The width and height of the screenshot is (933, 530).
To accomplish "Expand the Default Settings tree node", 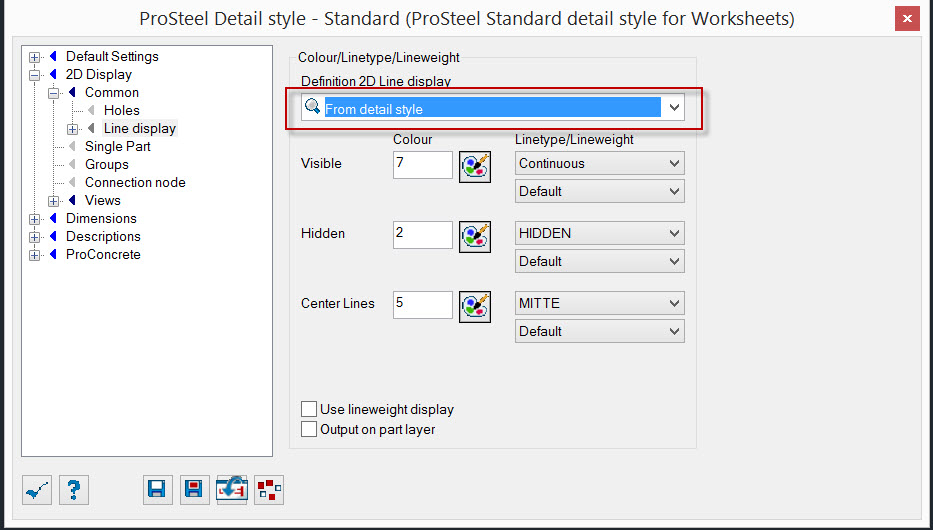I will [35, 58].
